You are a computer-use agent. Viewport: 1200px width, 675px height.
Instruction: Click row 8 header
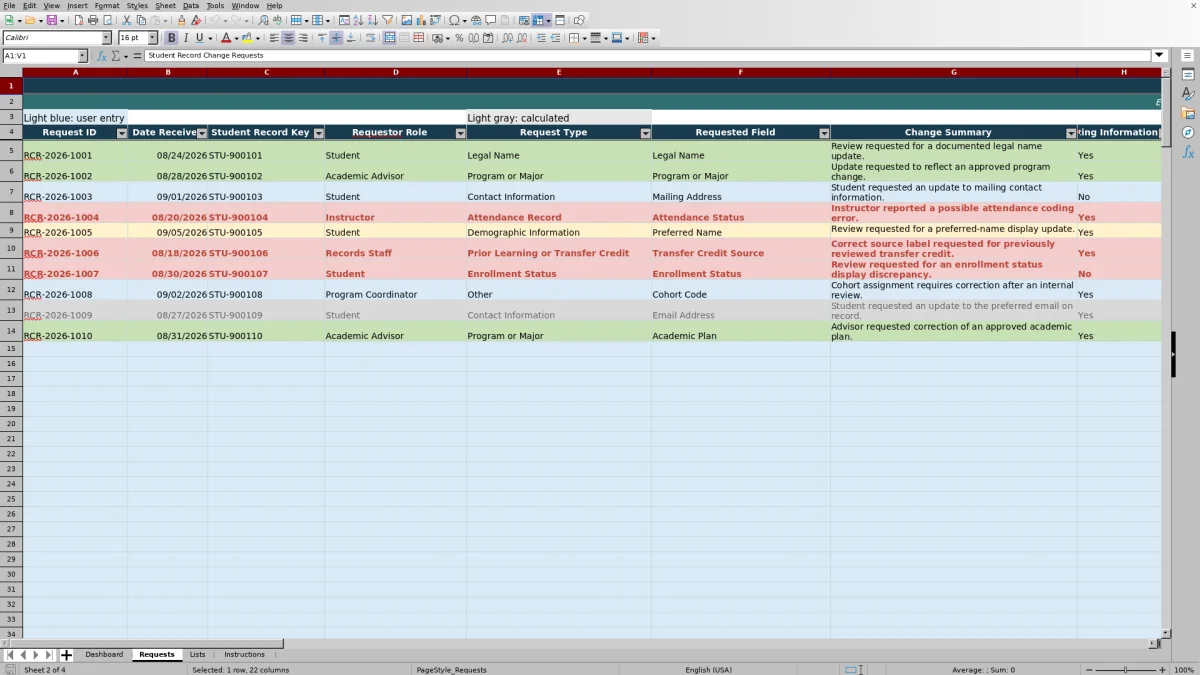[11, 213]
